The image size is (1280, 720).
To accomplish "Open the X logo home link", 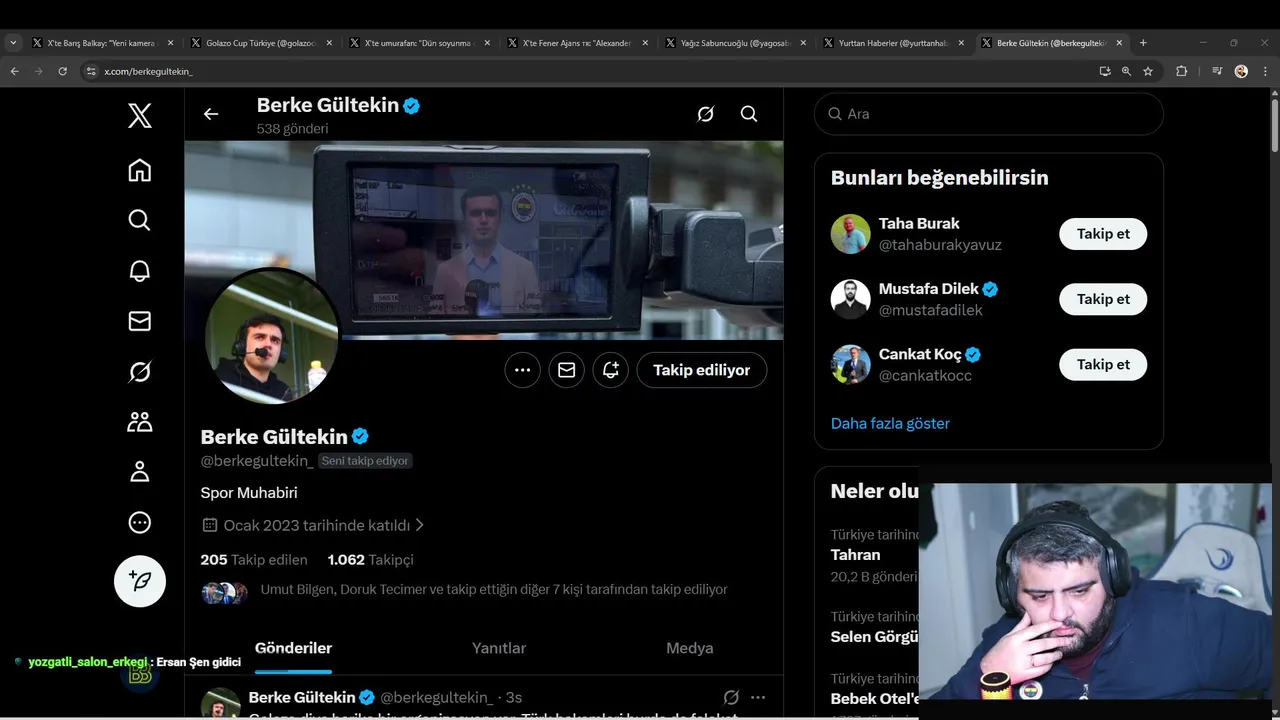I will pos(140,116).
